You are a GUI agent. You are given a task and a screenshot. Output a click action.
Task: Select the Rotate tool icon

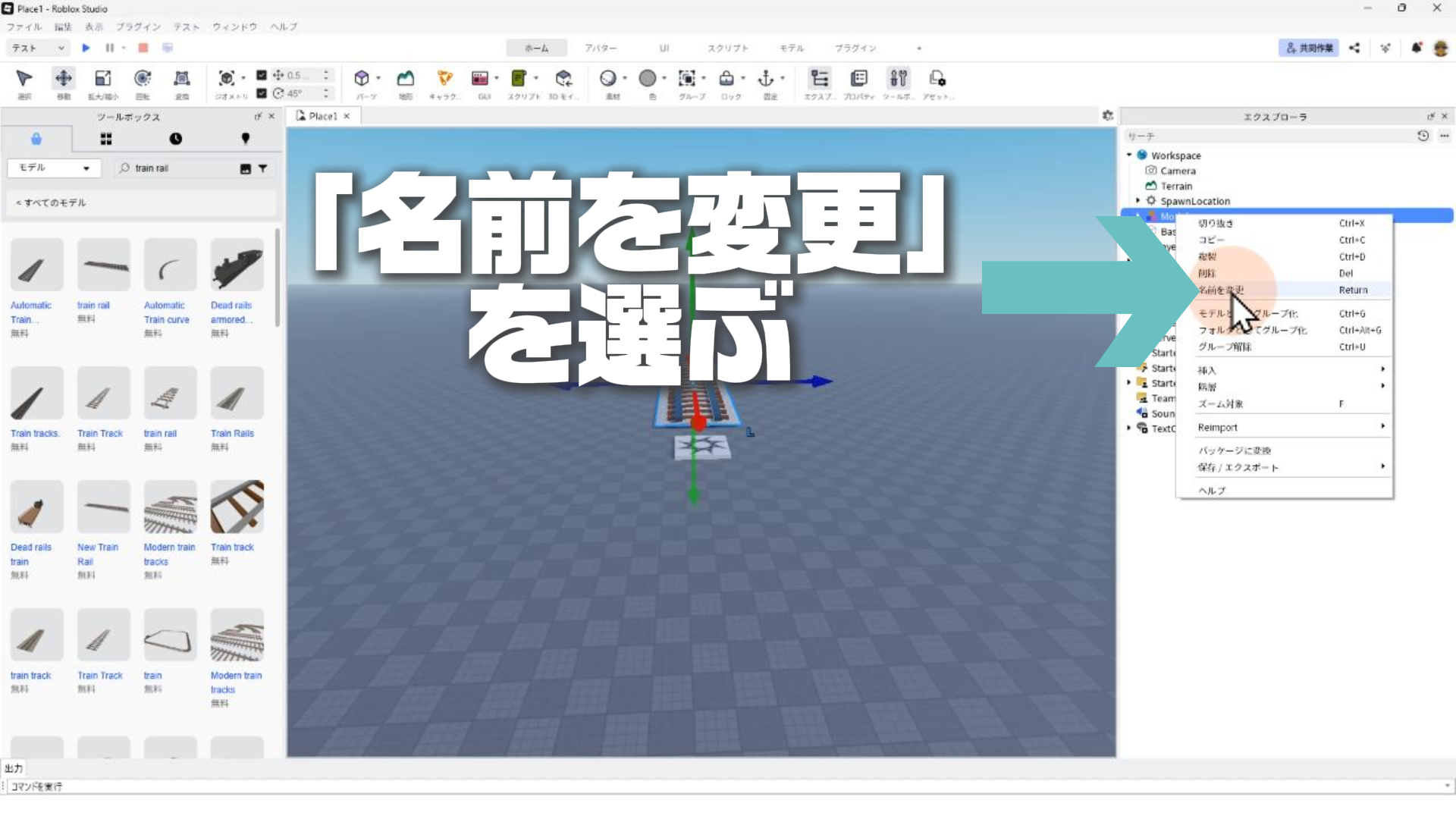142,78
